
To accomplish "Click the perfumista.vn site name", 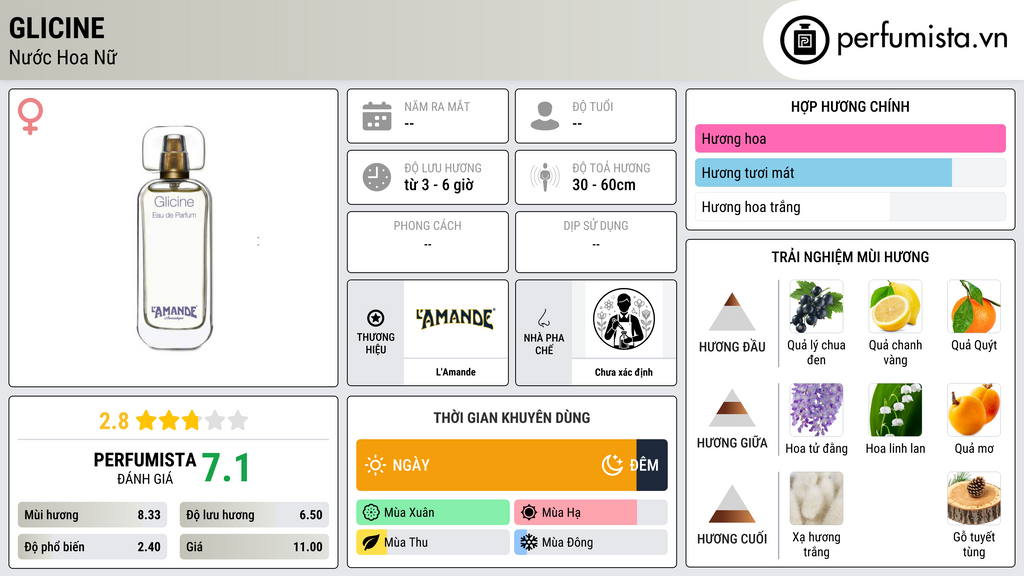I will pyautogui.click(x=922, y=38).
